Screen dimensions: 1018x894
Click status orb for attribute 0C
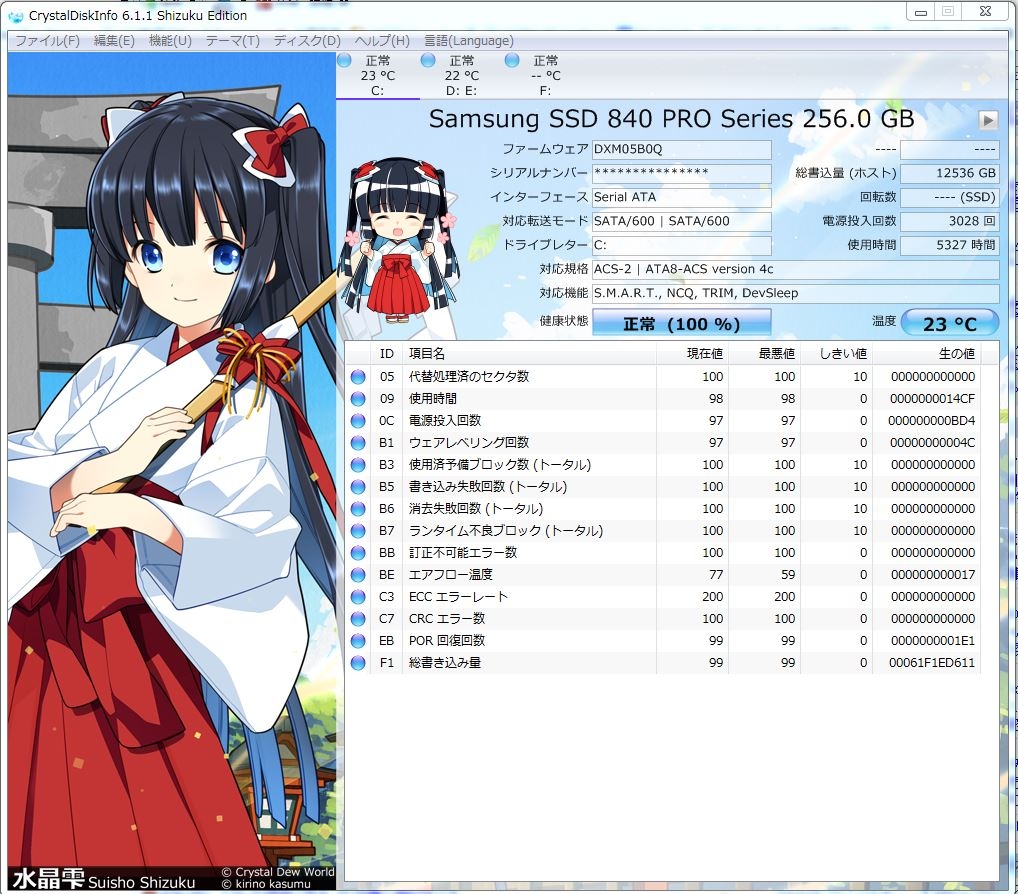358,421
